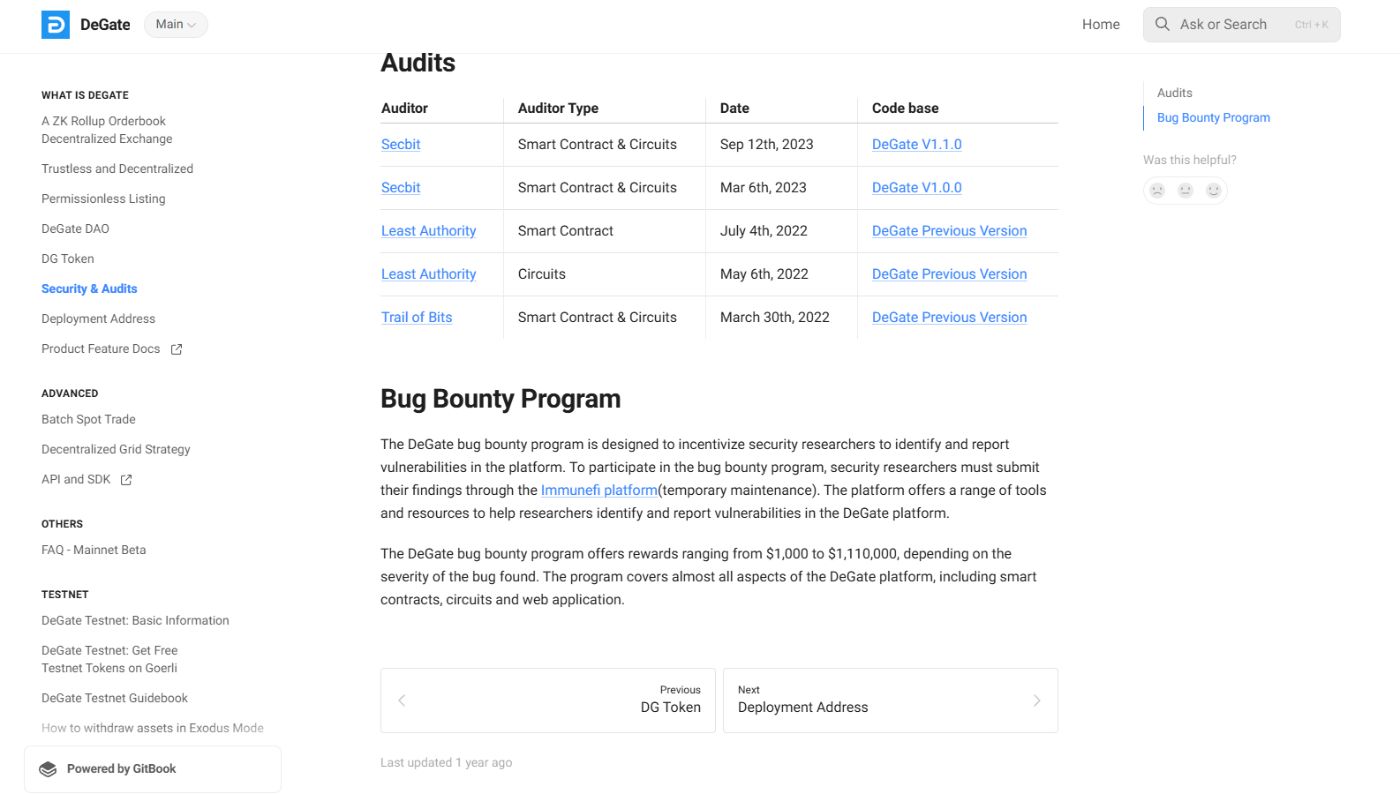Image resolution: width=1400 pixels, height=794 pixels.
Task: Open Decentralized Grid Strategy page
Action: pos(115,450)
